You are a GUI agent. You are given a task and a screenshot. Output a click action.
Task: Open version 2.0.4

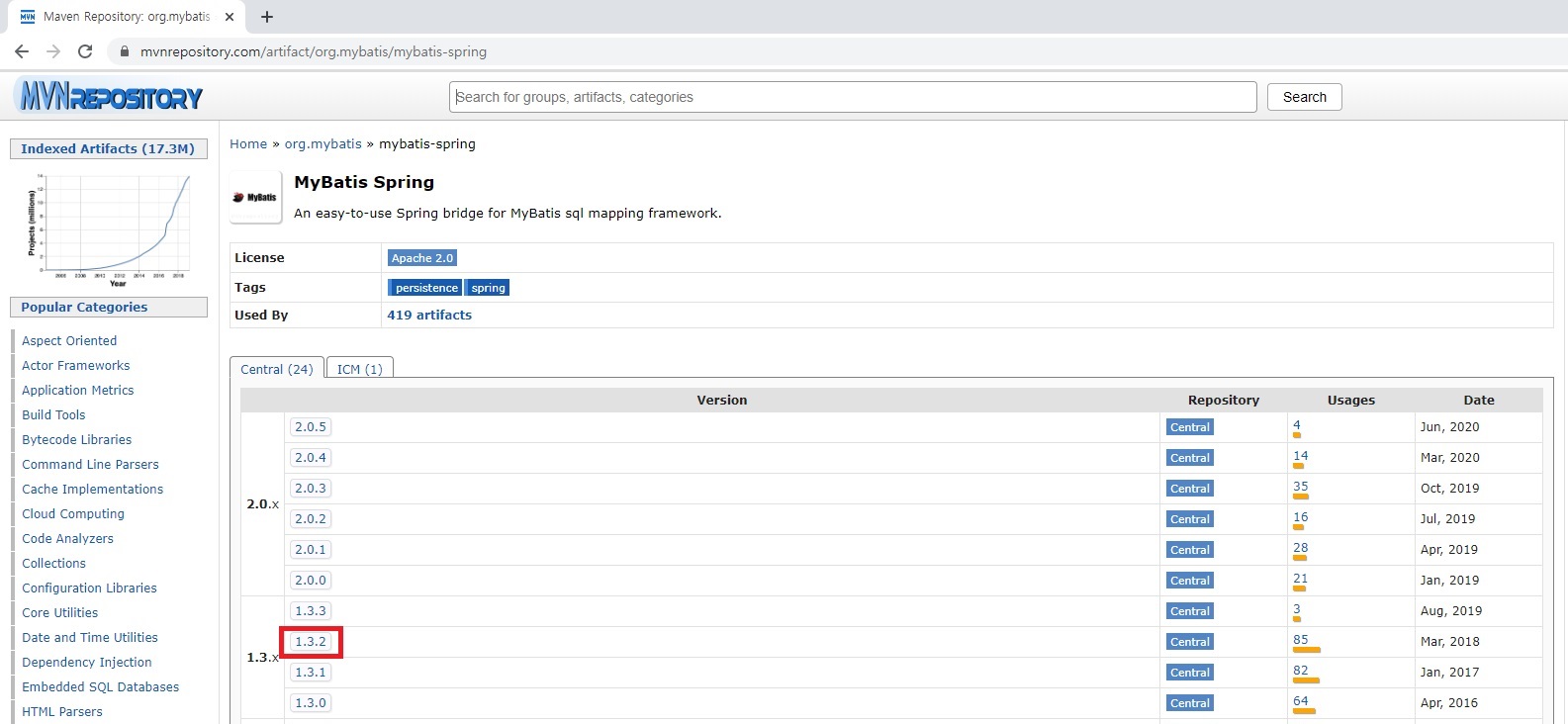311,458
